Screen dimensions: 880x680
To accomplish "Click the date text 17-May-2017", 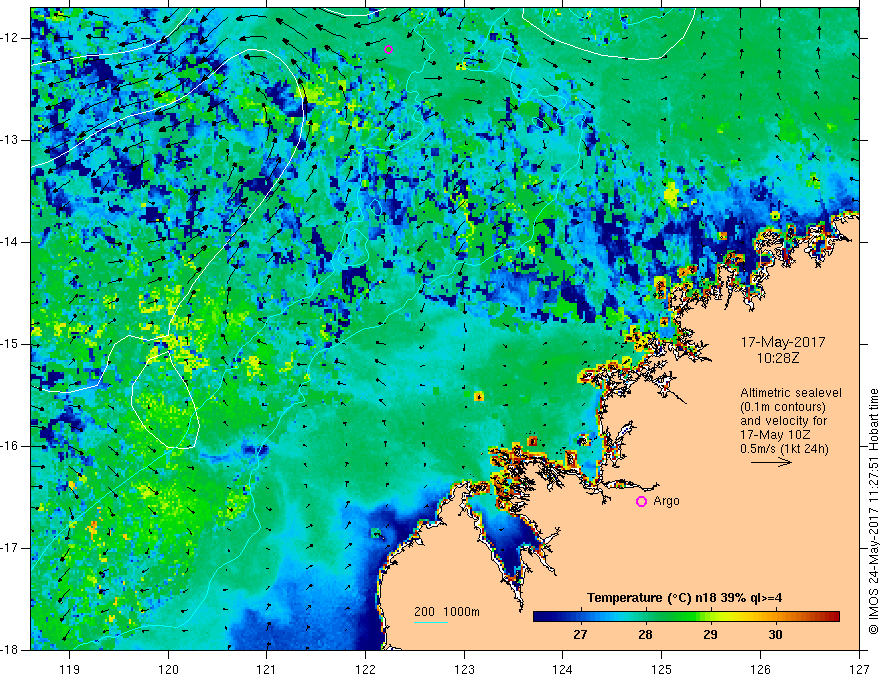I will tap(782, 342).
